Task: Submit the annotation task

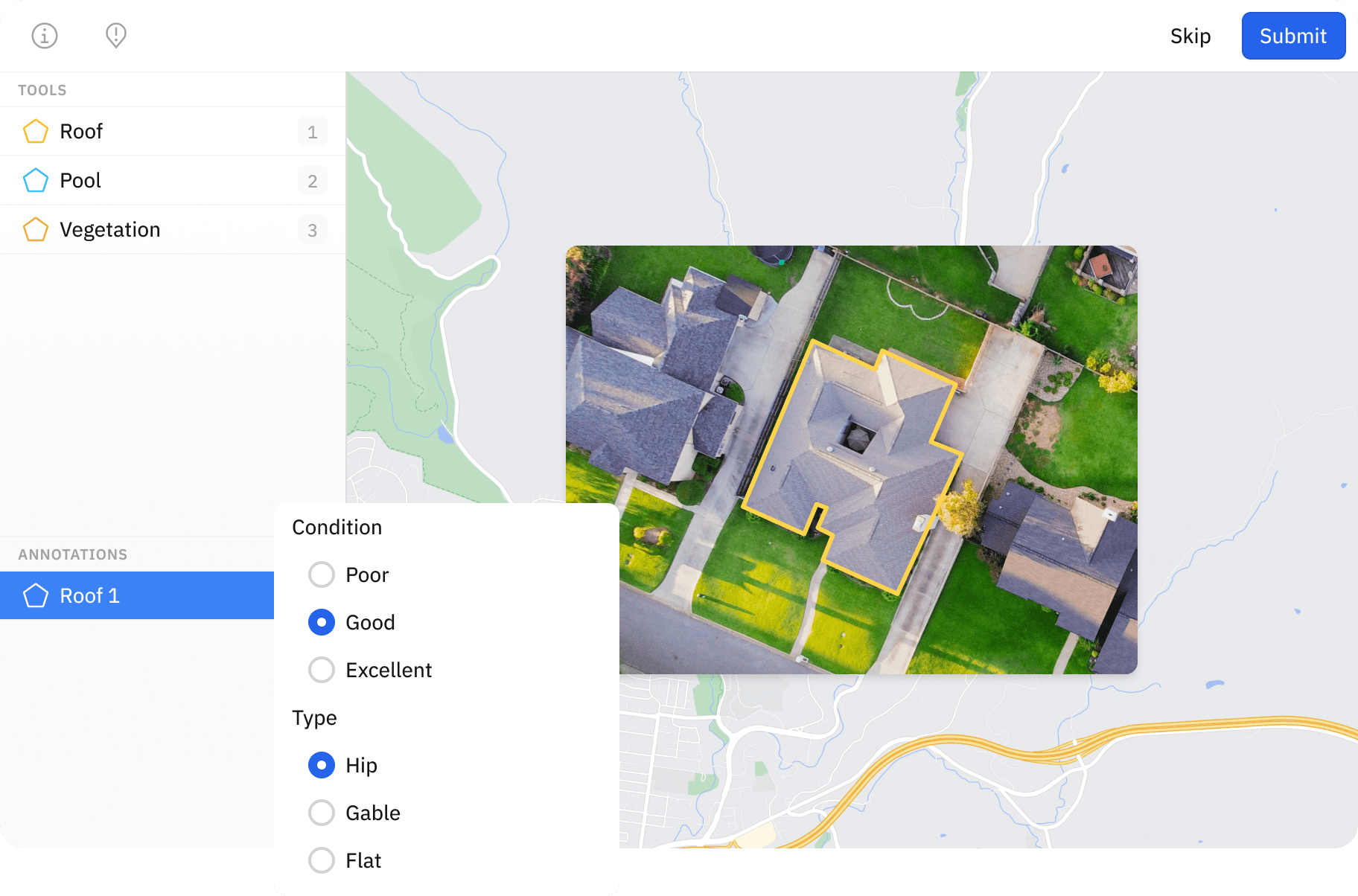Action: pos(1292,36)
